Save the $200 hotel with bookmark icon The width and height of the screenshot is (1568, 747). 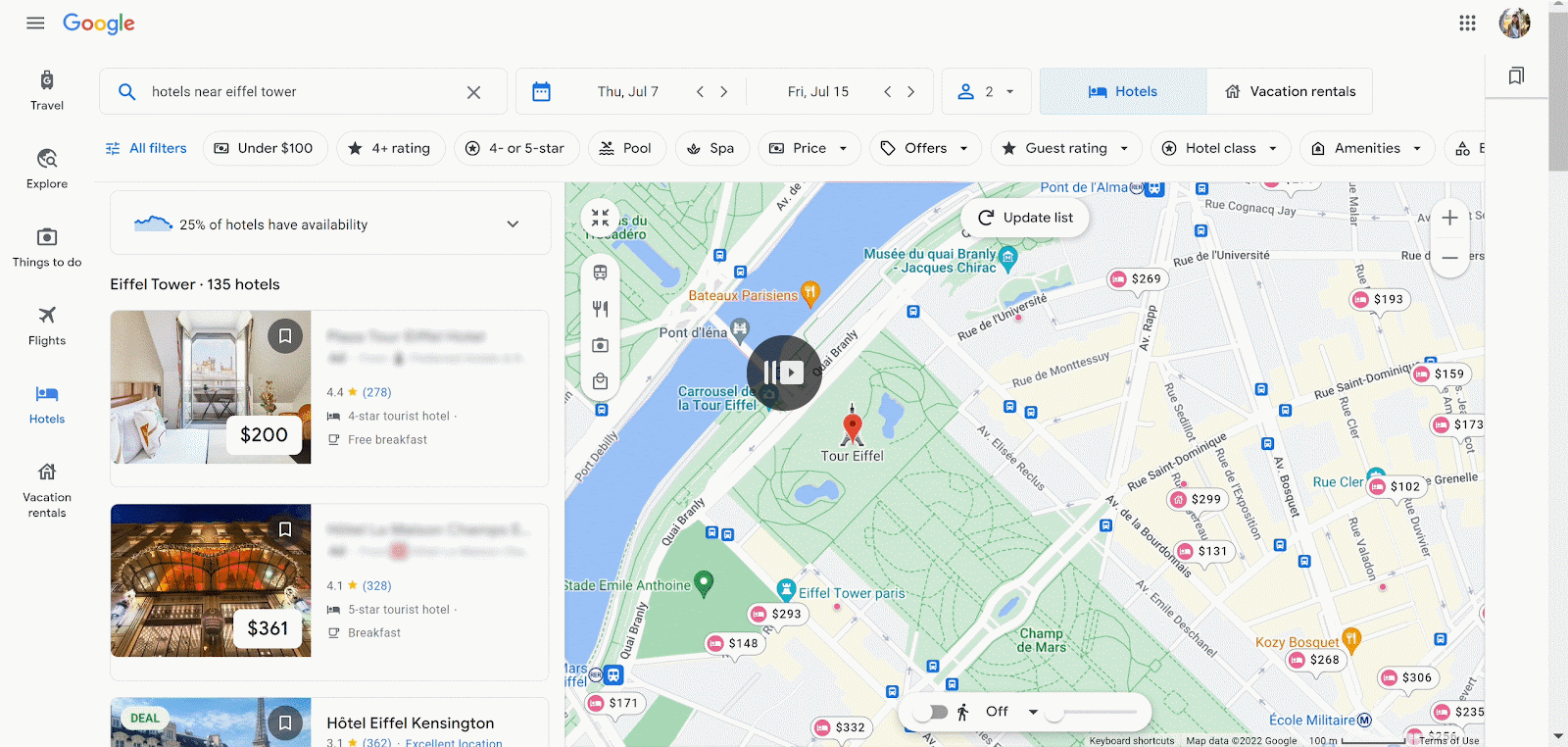(285, 336)
